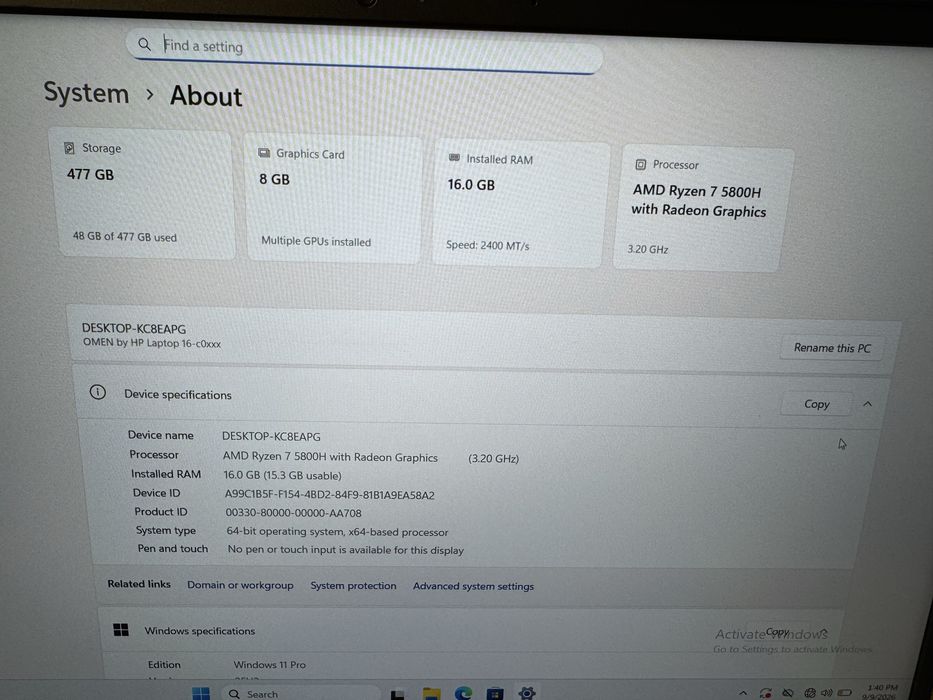Open the Installed RAM 16.0 GB card
Screen dimensions: 933x700
pos(519,204)
